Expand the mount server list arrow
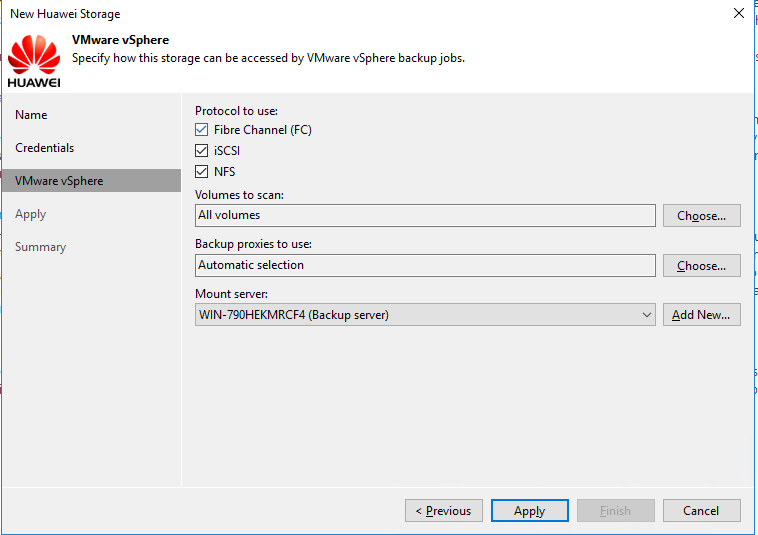The image size is (758, 535). 646,315
